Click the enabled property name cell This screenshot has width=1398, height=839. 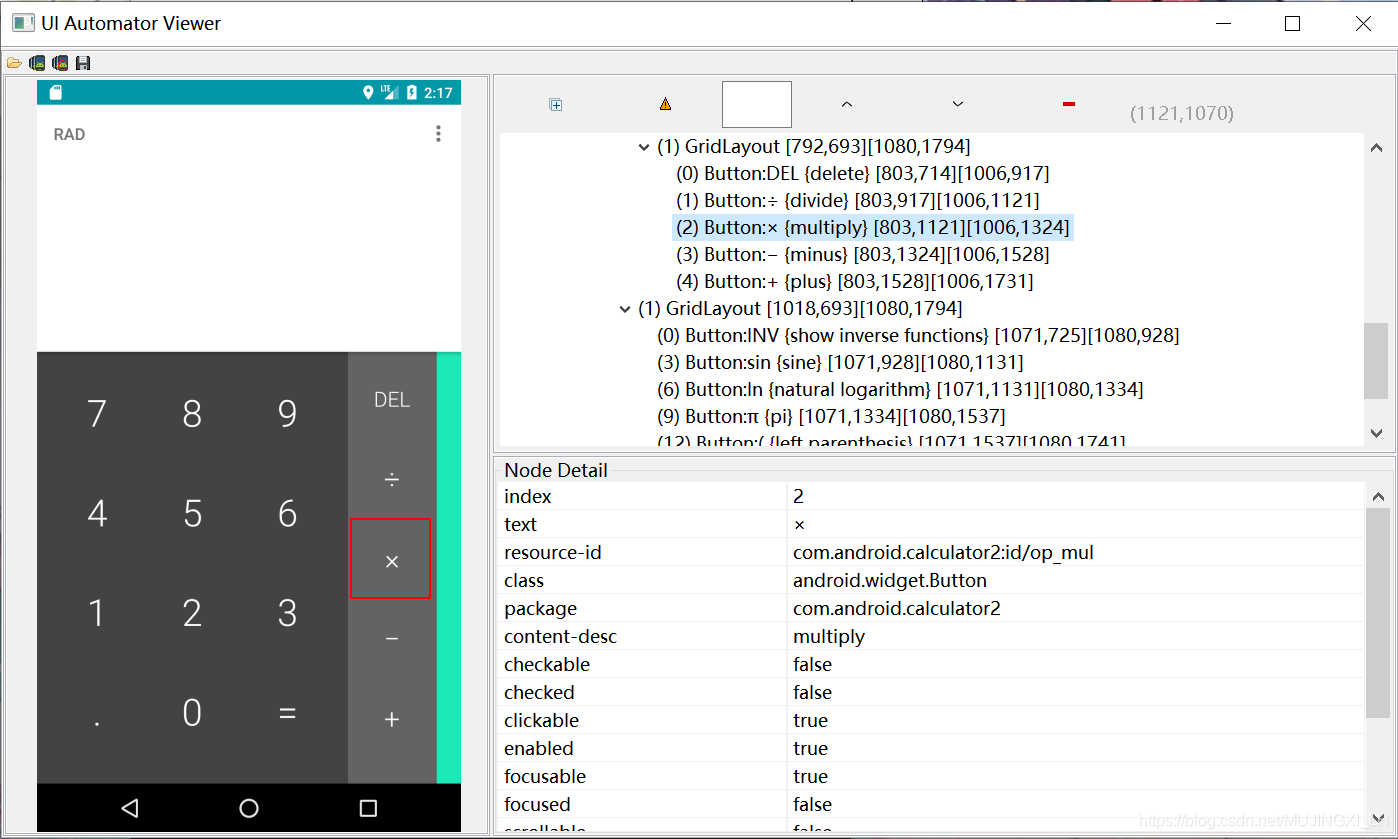pyautogui.click(x=642, y=748)
